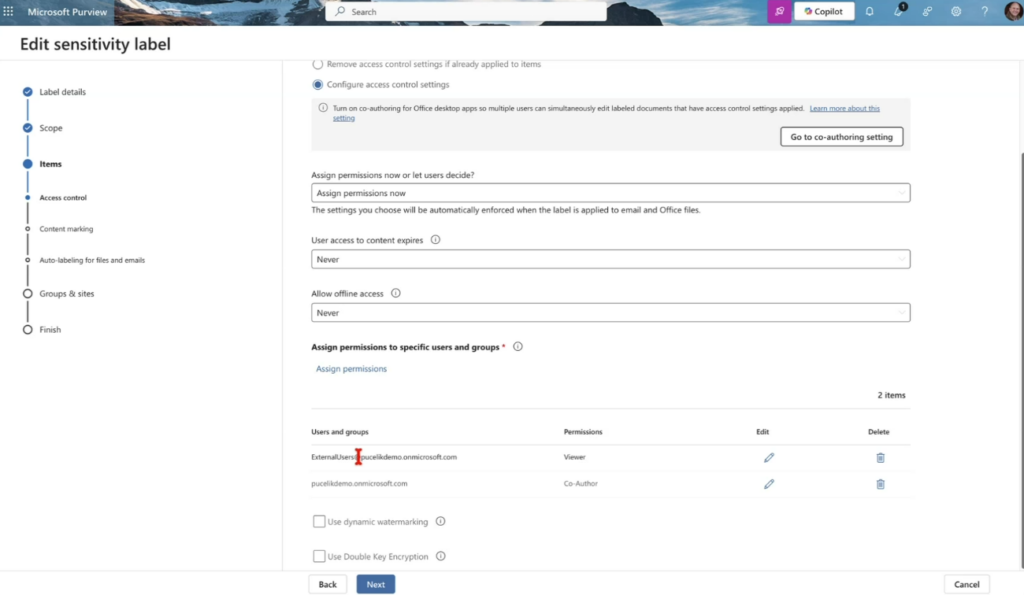Viewport: 1024px width, 595px height.
Task: Click into the Search field
Action: click(466, 12)
